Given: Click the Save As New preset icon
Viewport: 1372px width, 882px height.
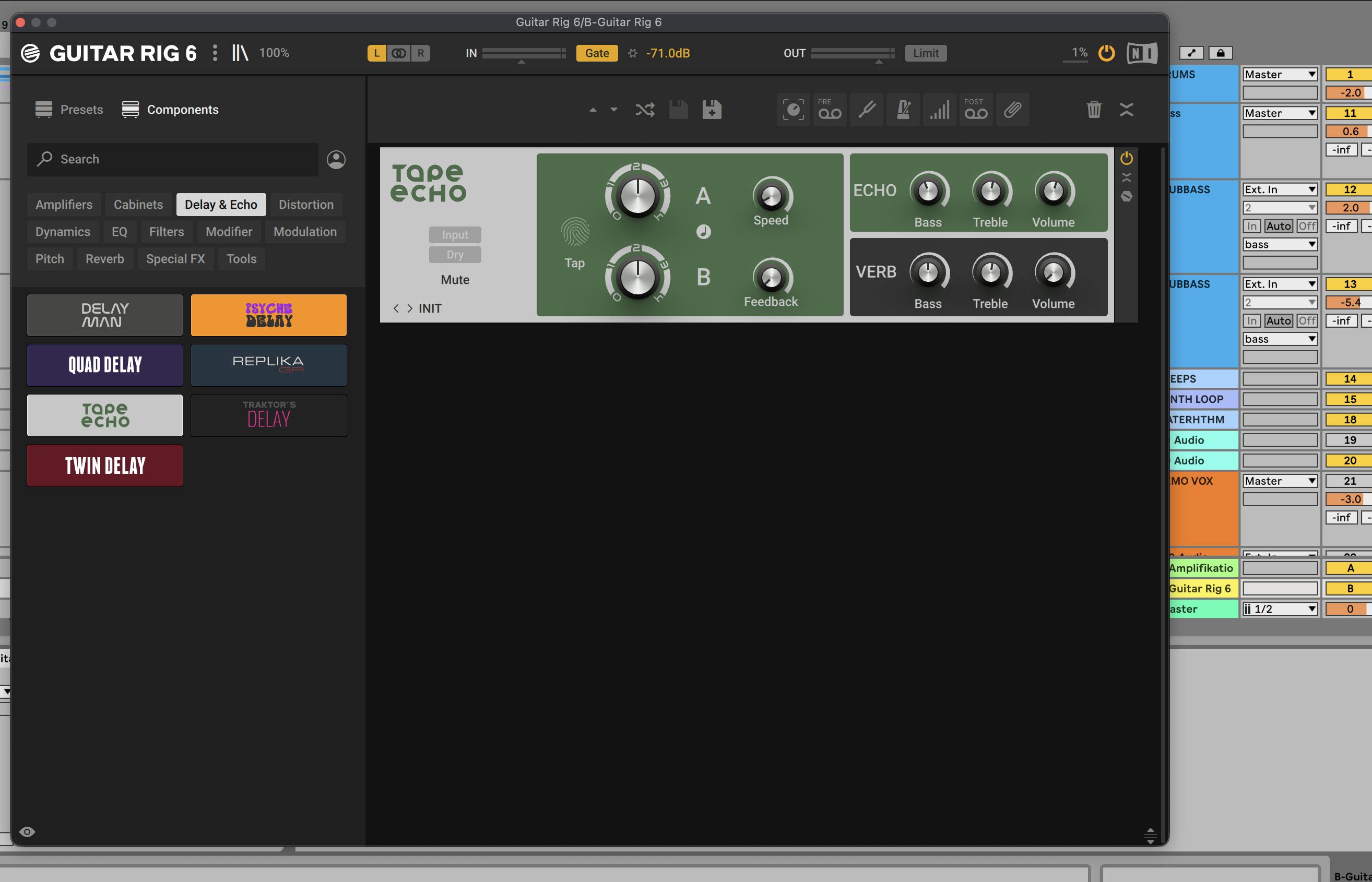Looking at the screenshot, I should click(712, 110).
